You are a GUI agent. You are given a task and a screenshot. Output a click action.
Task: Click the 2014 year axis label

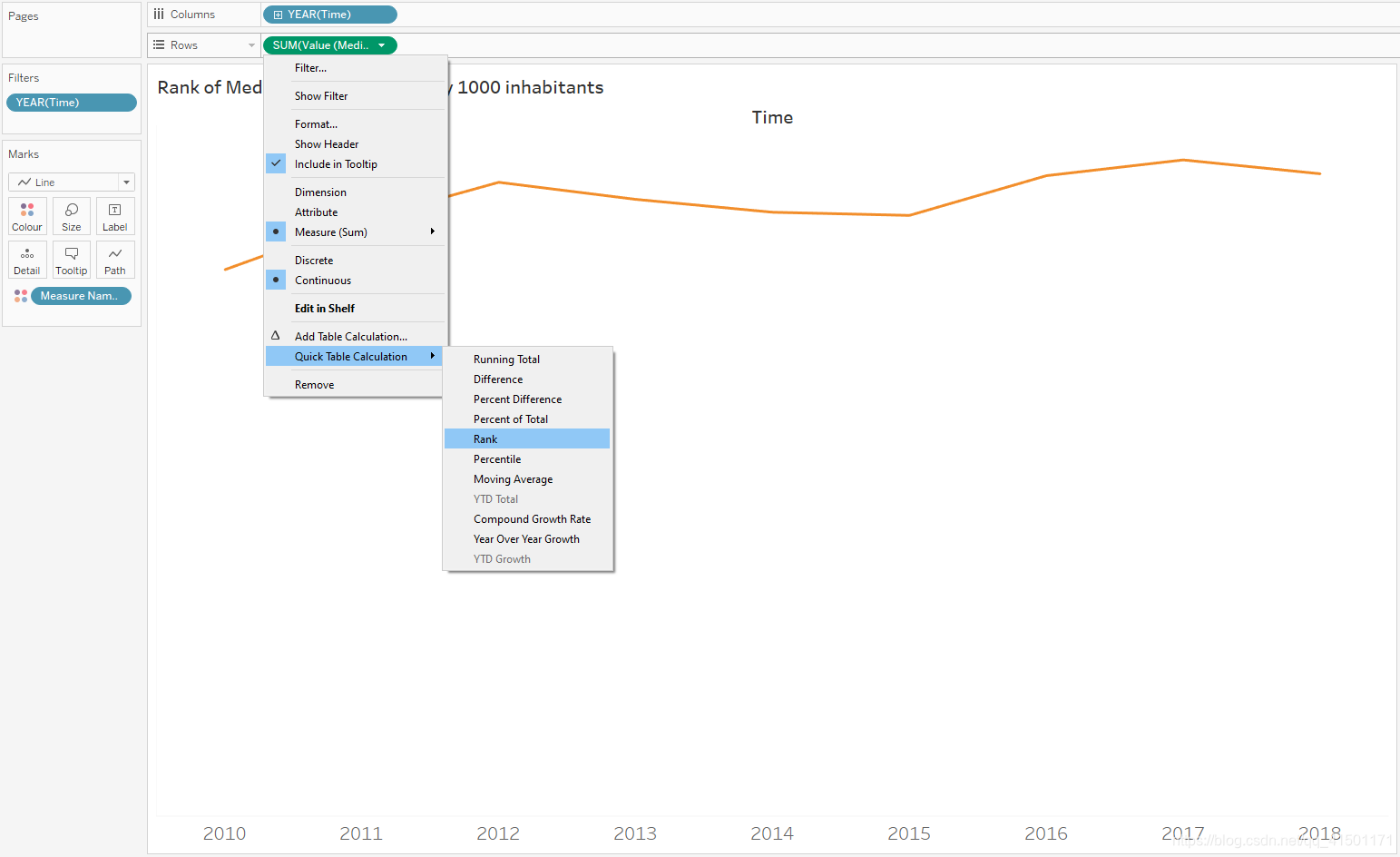point(772,833)
